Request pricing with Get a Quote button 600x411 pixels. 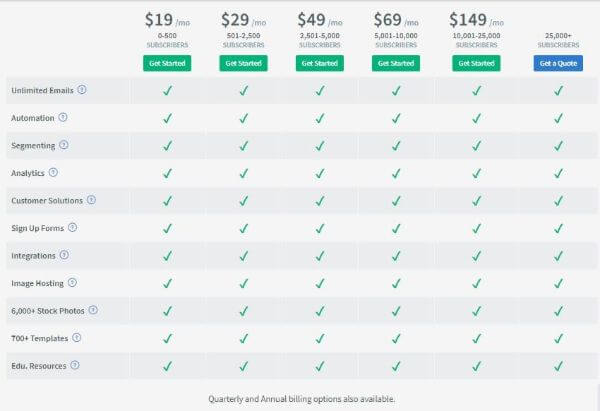(x=558, y=63)
